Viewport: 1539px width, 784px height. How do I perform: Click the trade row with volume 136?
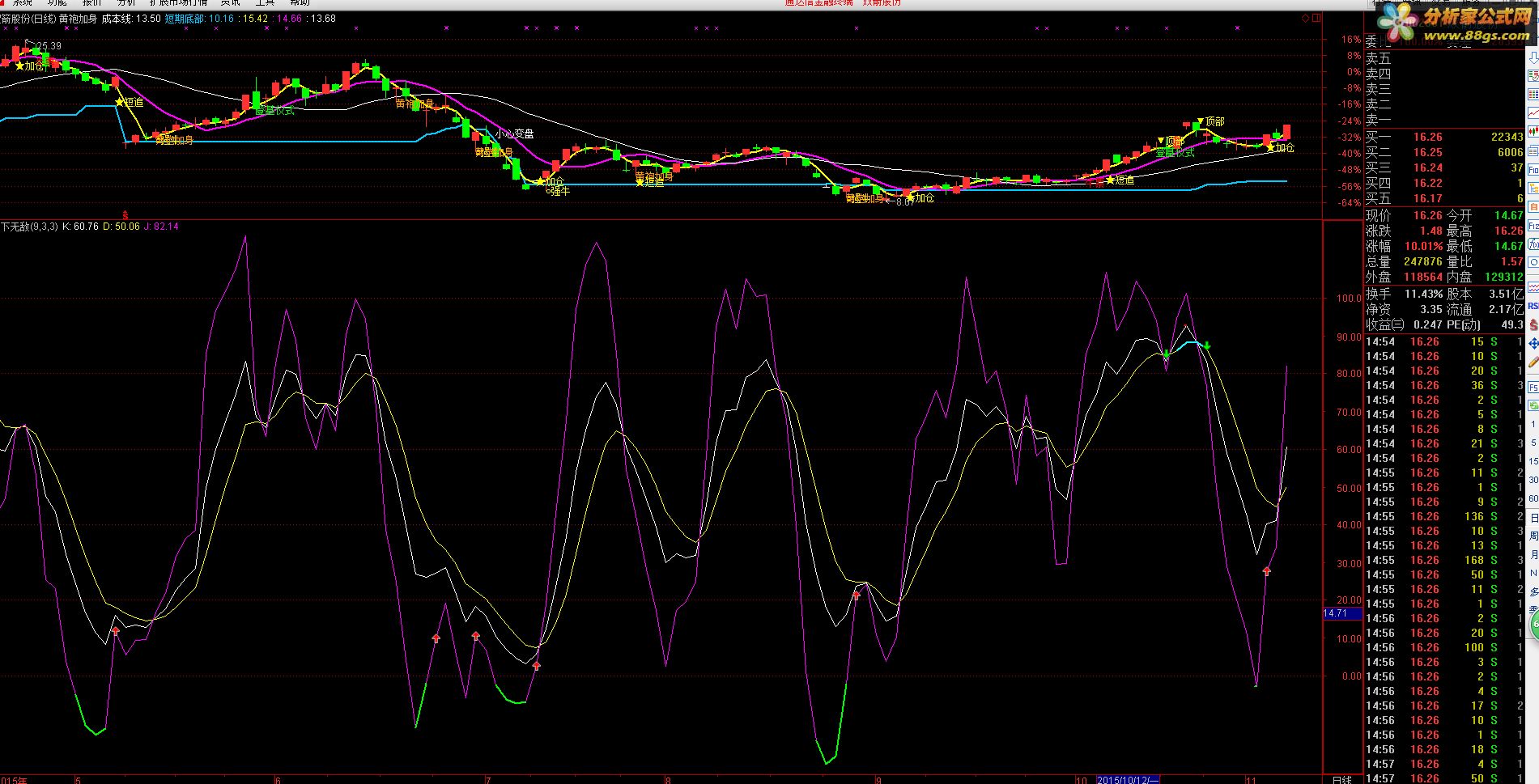[1445, 516]
